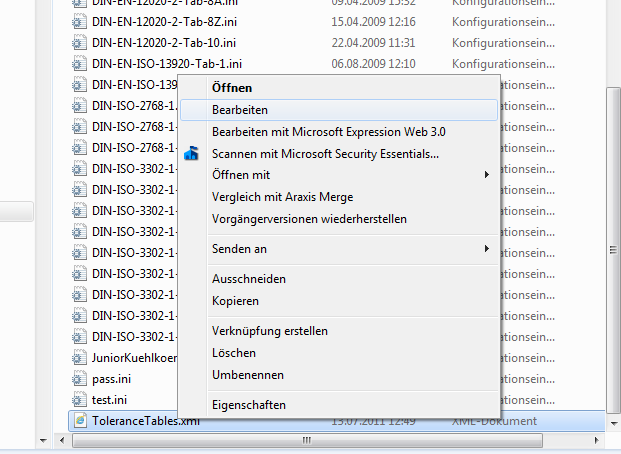Click the XML icon of ToleranceTables.xml
This screenshot has height=454, width=621.
pyautogui.click(x=80, y=421)
